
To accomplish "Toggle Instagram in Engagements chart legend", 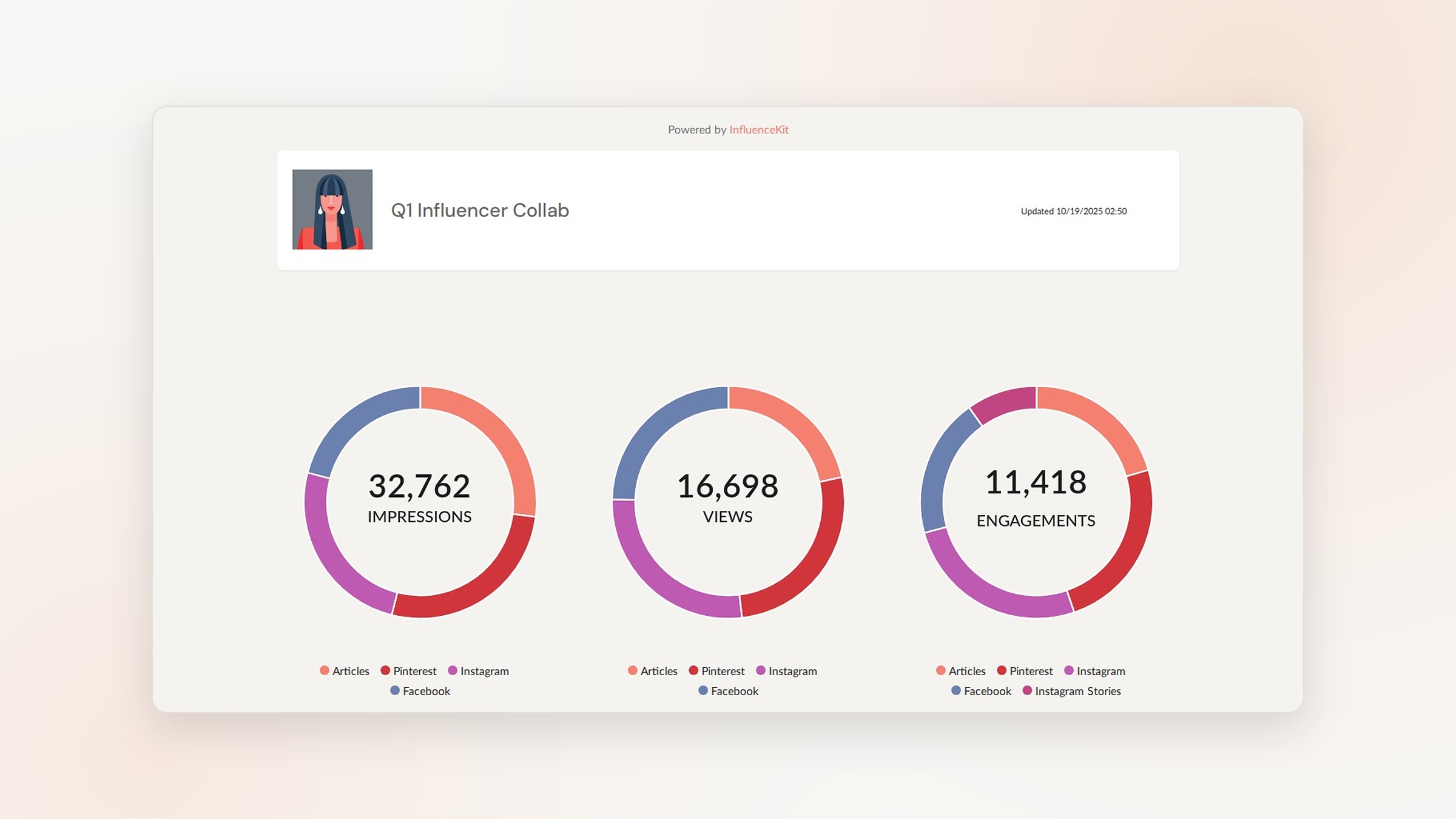I will click(1094, 671).
